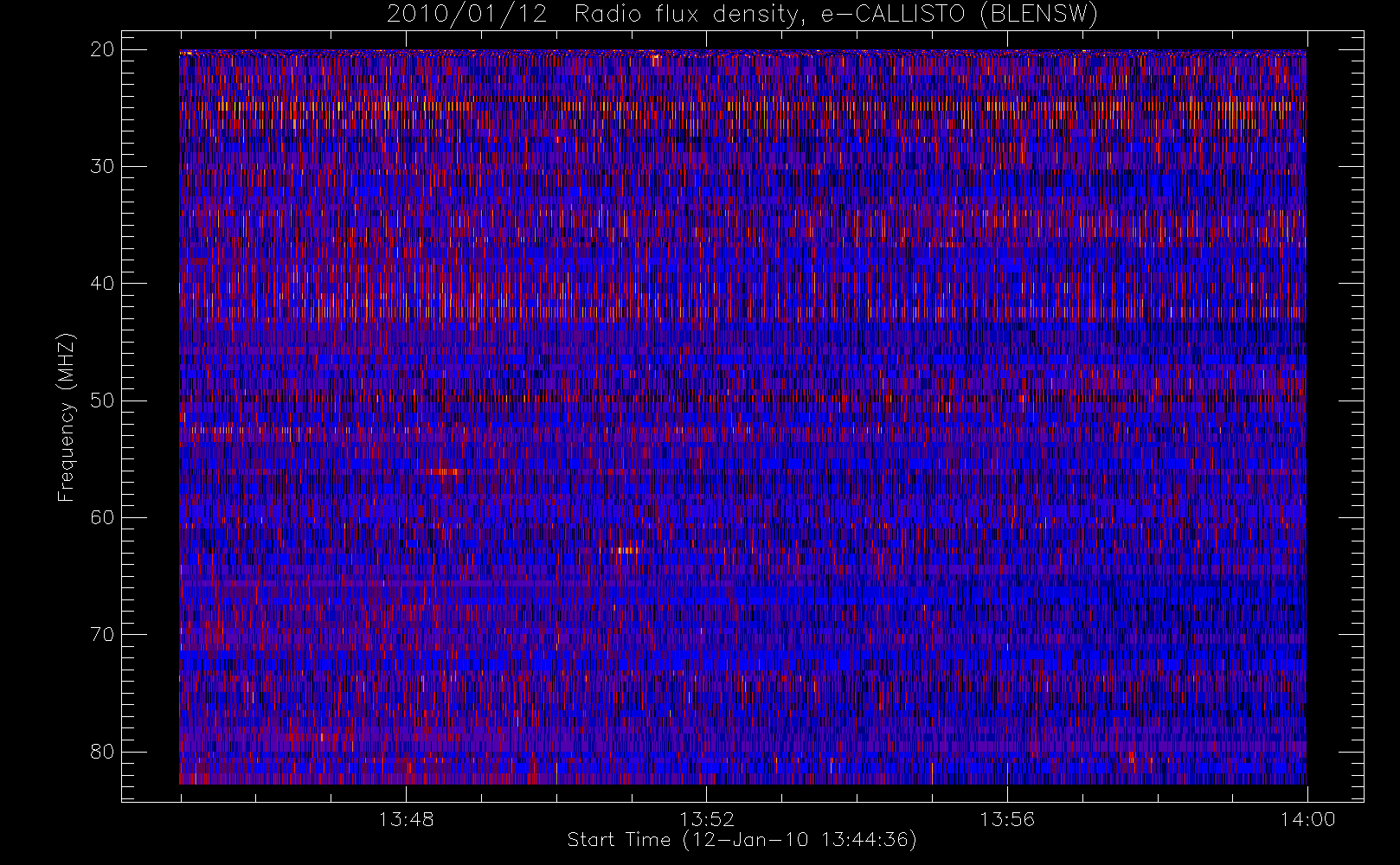Click the 13:48 time tick label
This screenshot has height=865, width=1400.
click(406, 819)
